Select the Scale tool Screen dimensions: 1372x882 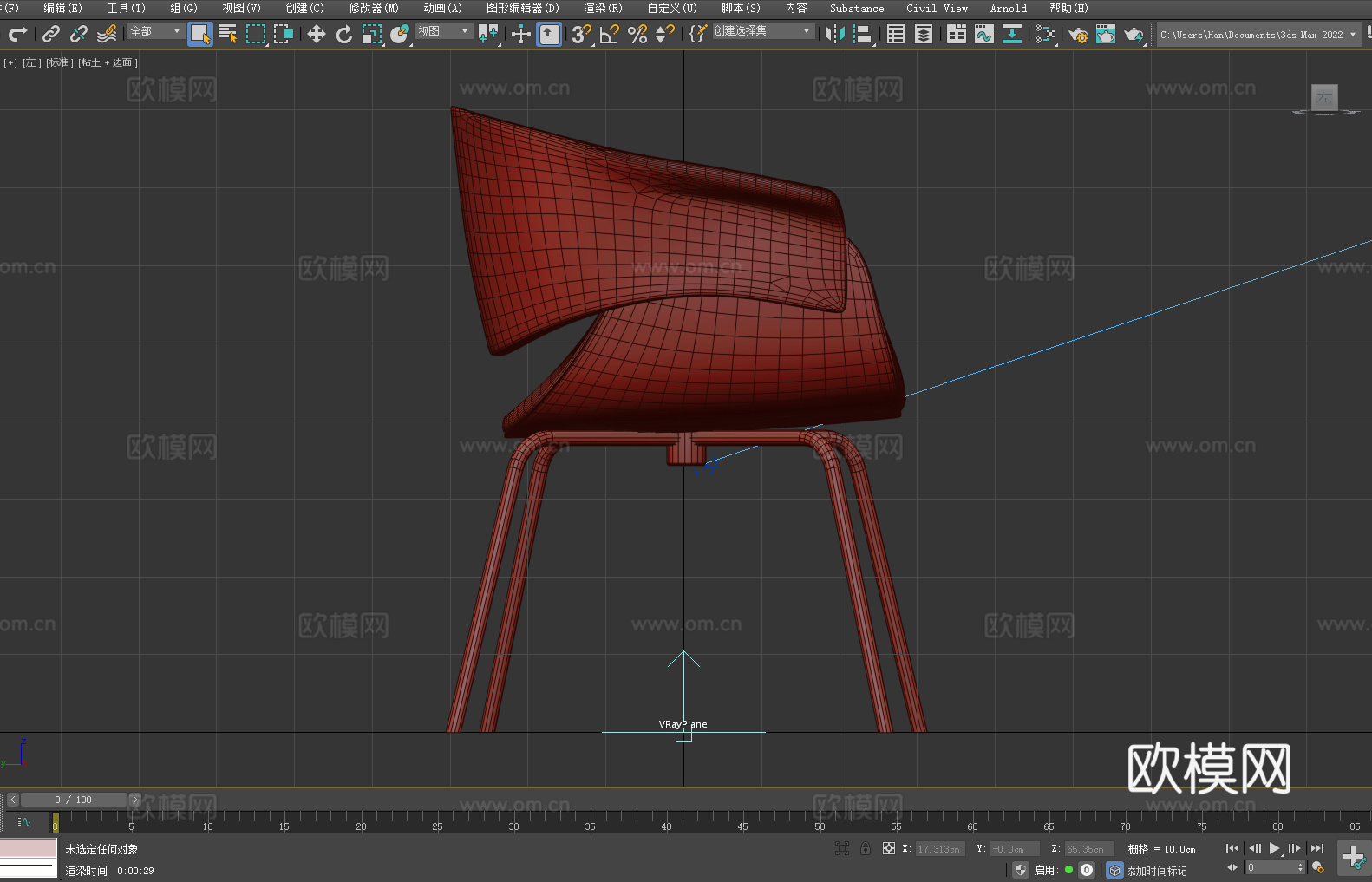372,34
